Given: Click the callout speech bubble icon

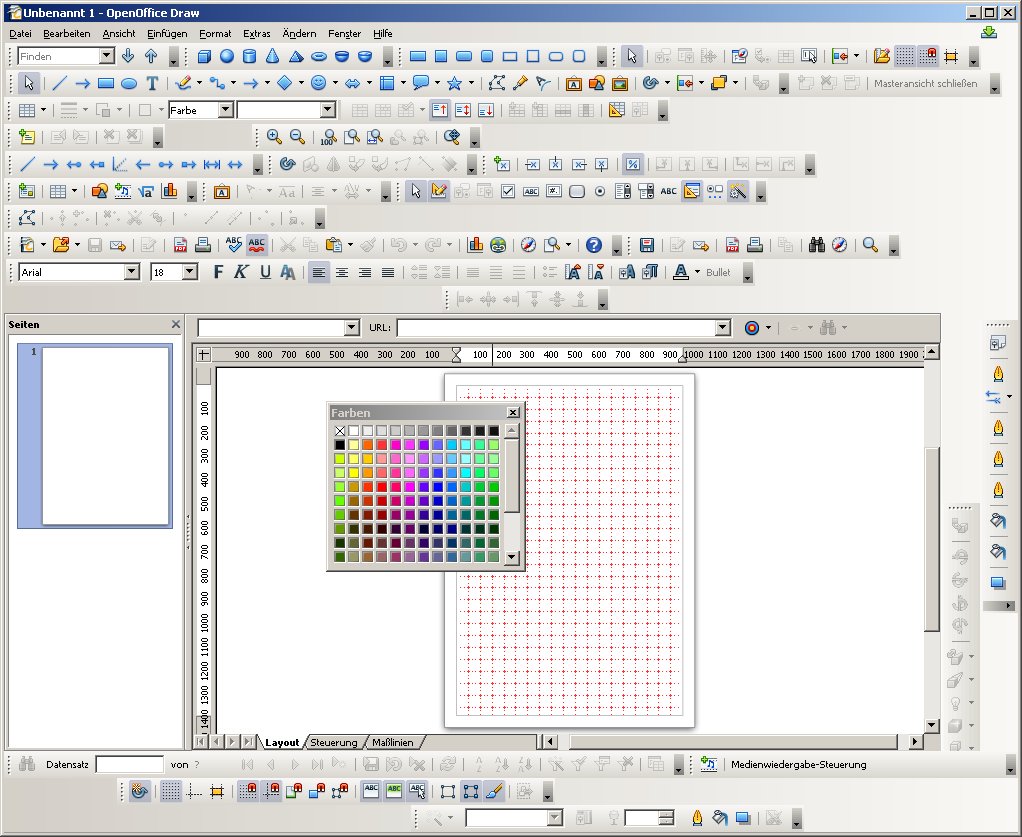Looking at the screenshot, I should coord(420,84).
